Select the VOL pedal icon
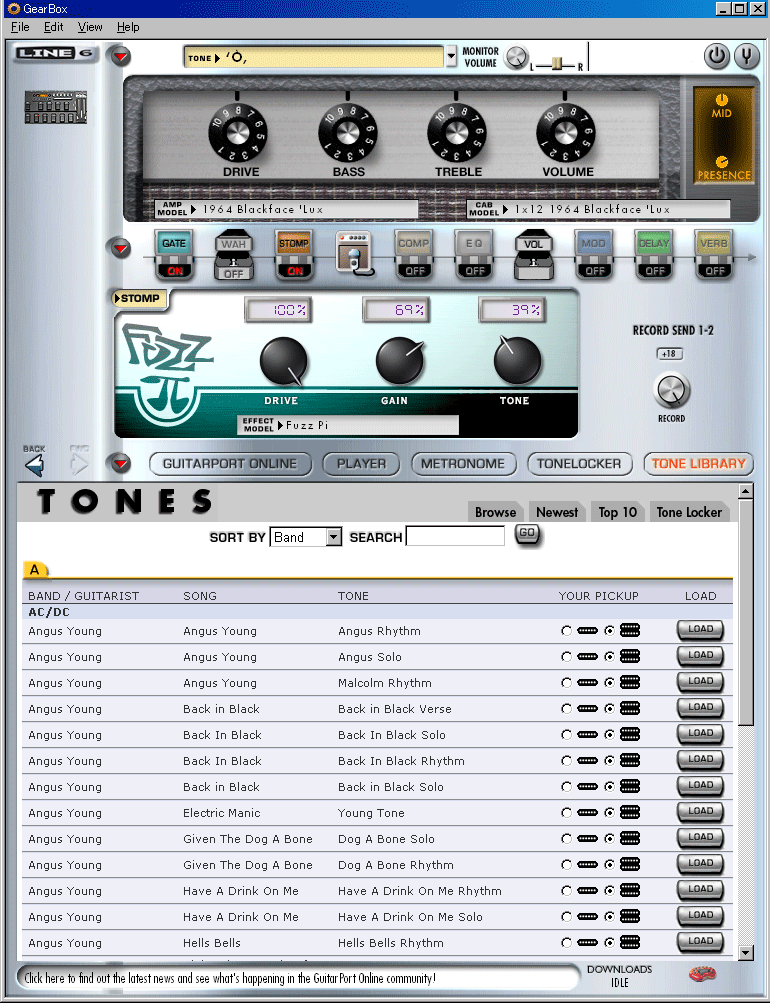The width and height of the screenshot is (770, 1003). click(x=533, y=255)
